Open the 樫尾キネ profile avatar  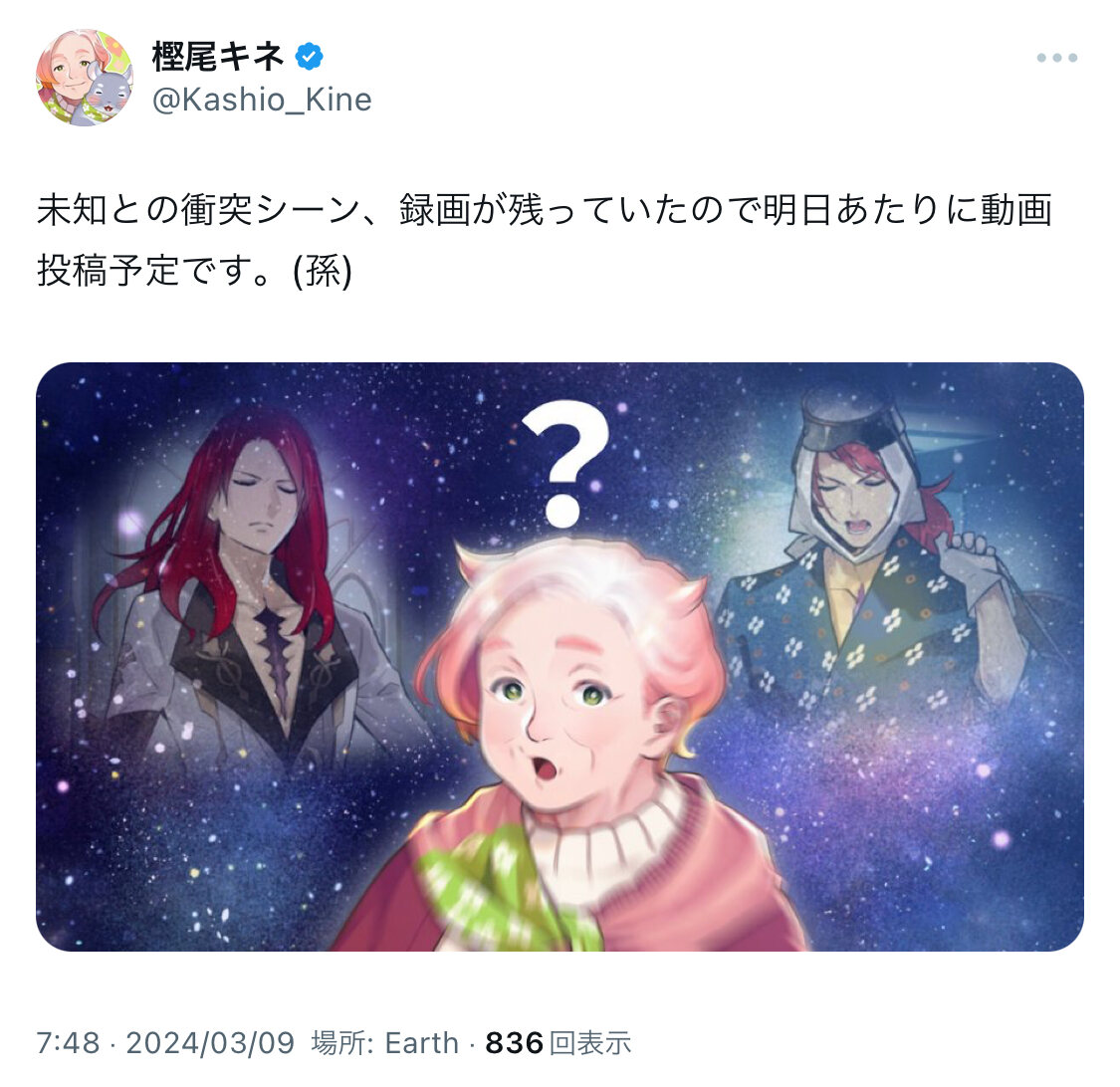pyautogui.click(x=85, y=78)
